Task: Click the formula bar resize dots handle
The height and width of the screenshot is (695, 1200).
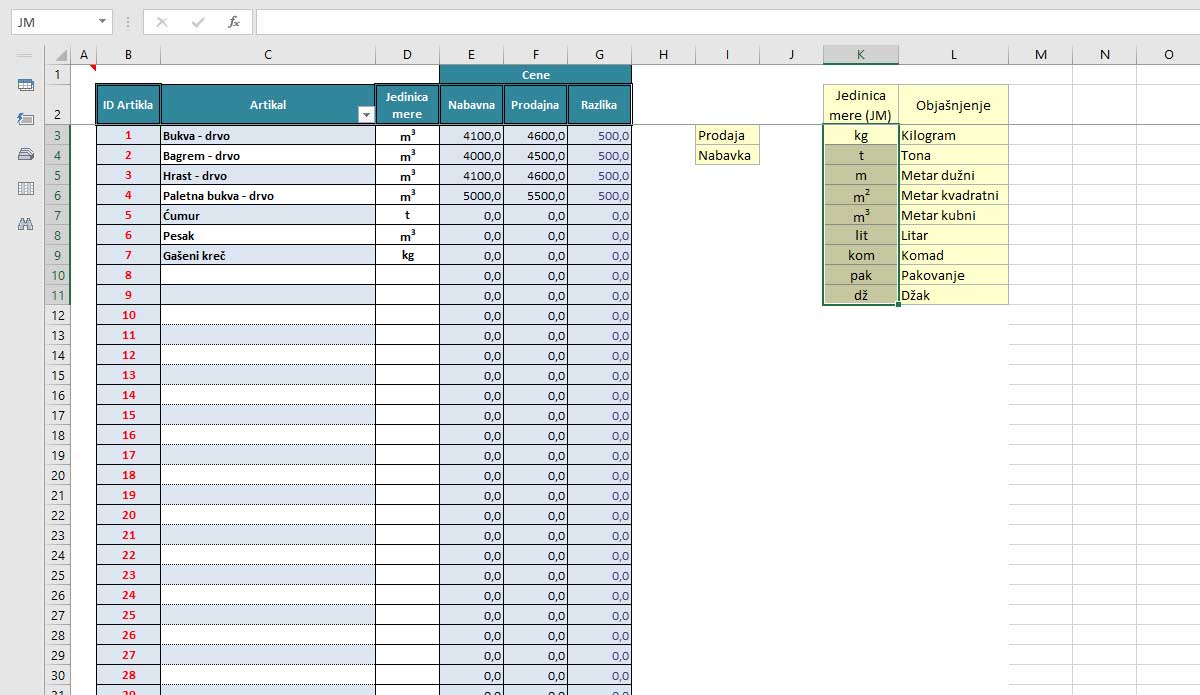Action: [128, 22]
